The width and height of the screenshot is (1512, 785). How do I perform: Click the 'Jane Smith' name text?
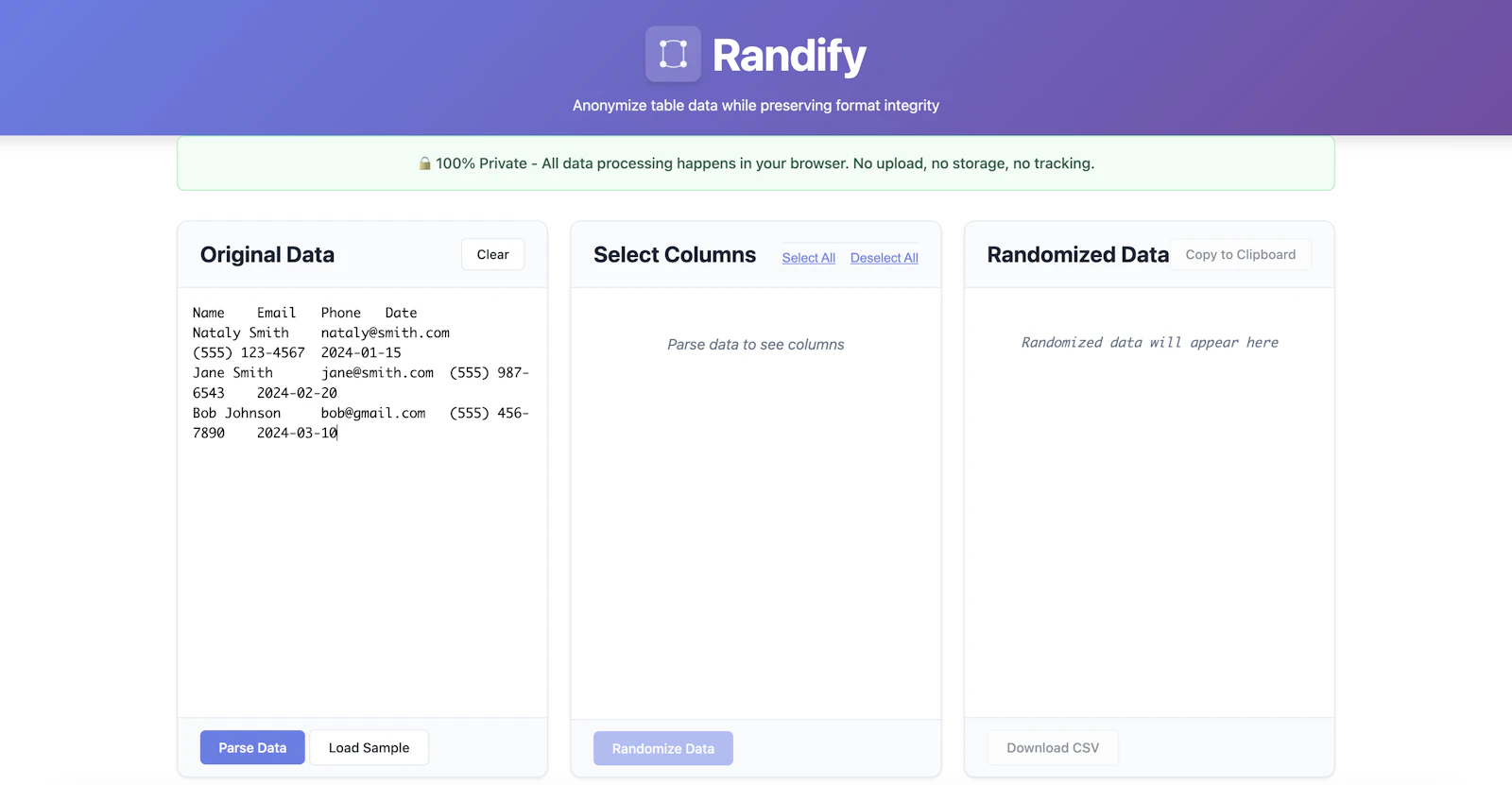click(232, 372)
